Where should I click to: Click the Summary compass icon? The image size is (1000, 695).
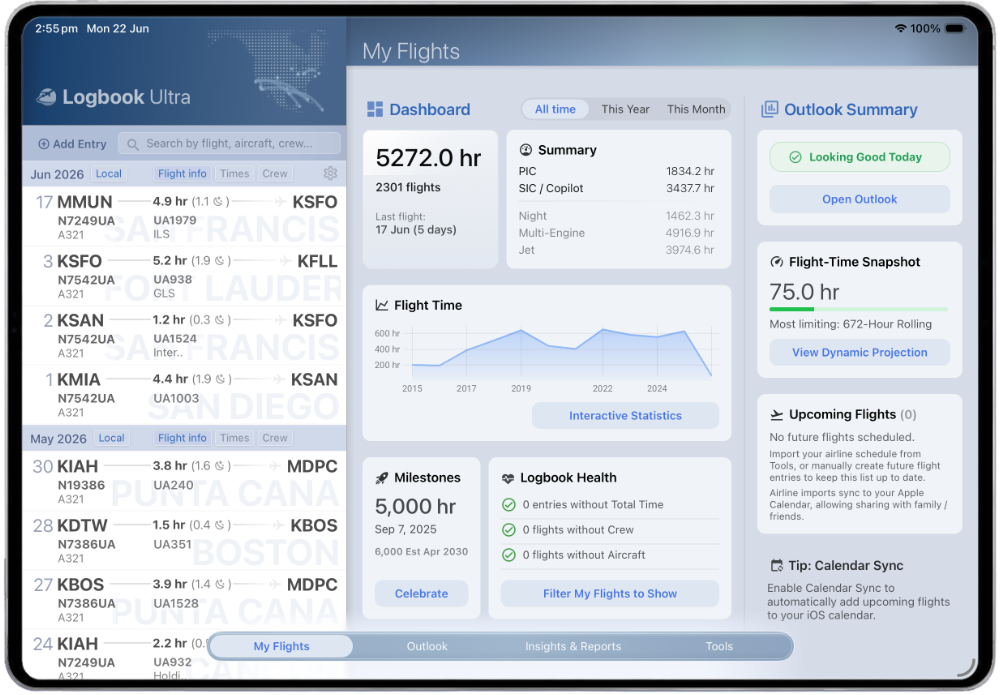point(526,150)
